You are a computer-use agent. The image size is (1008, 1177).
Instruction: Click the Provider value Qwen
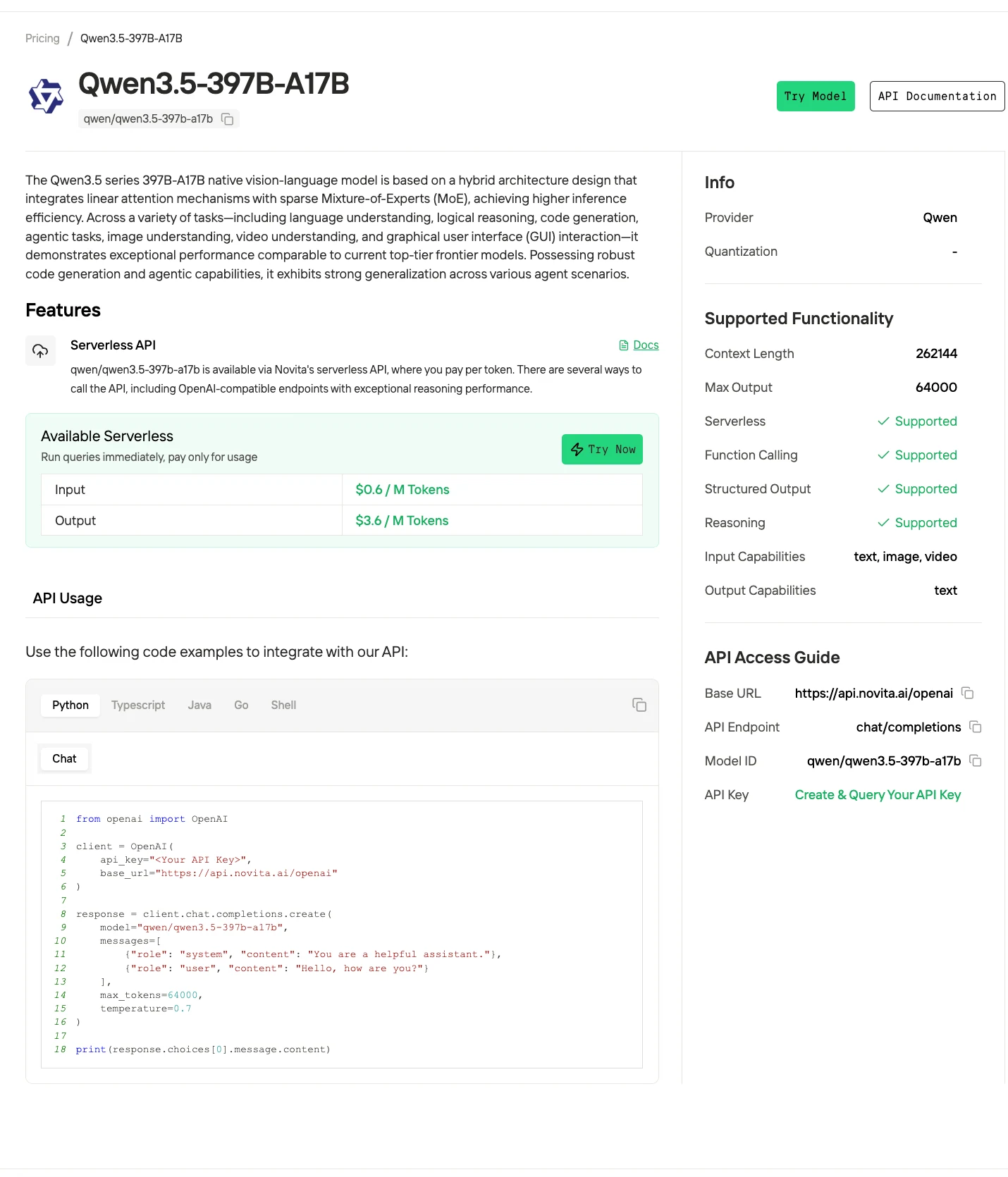(x=940, y=218)
